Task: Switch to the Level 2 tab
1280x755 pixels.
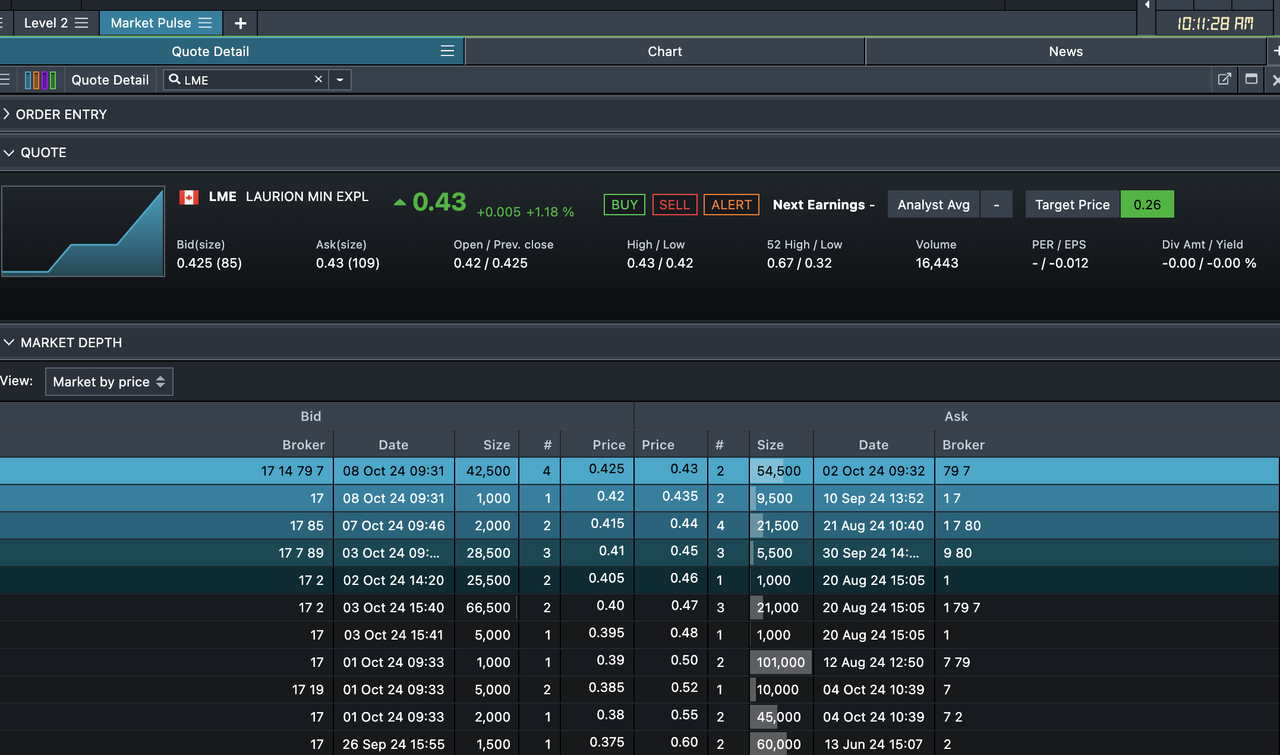Action: click(x=44, y=23)
